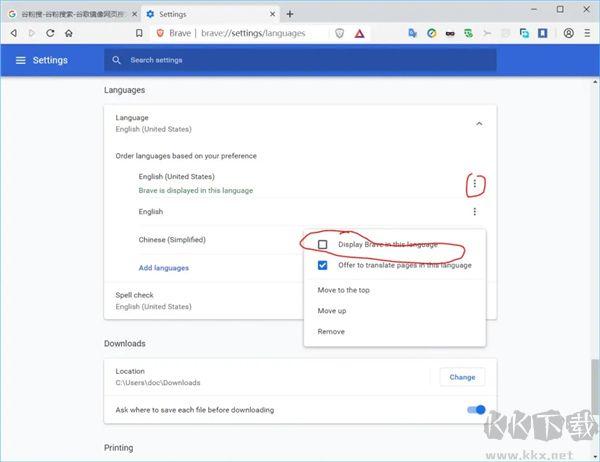Viewport: 600px width, 462px height.
Task: Open the user profile icon
Action: tap(569, 33)
